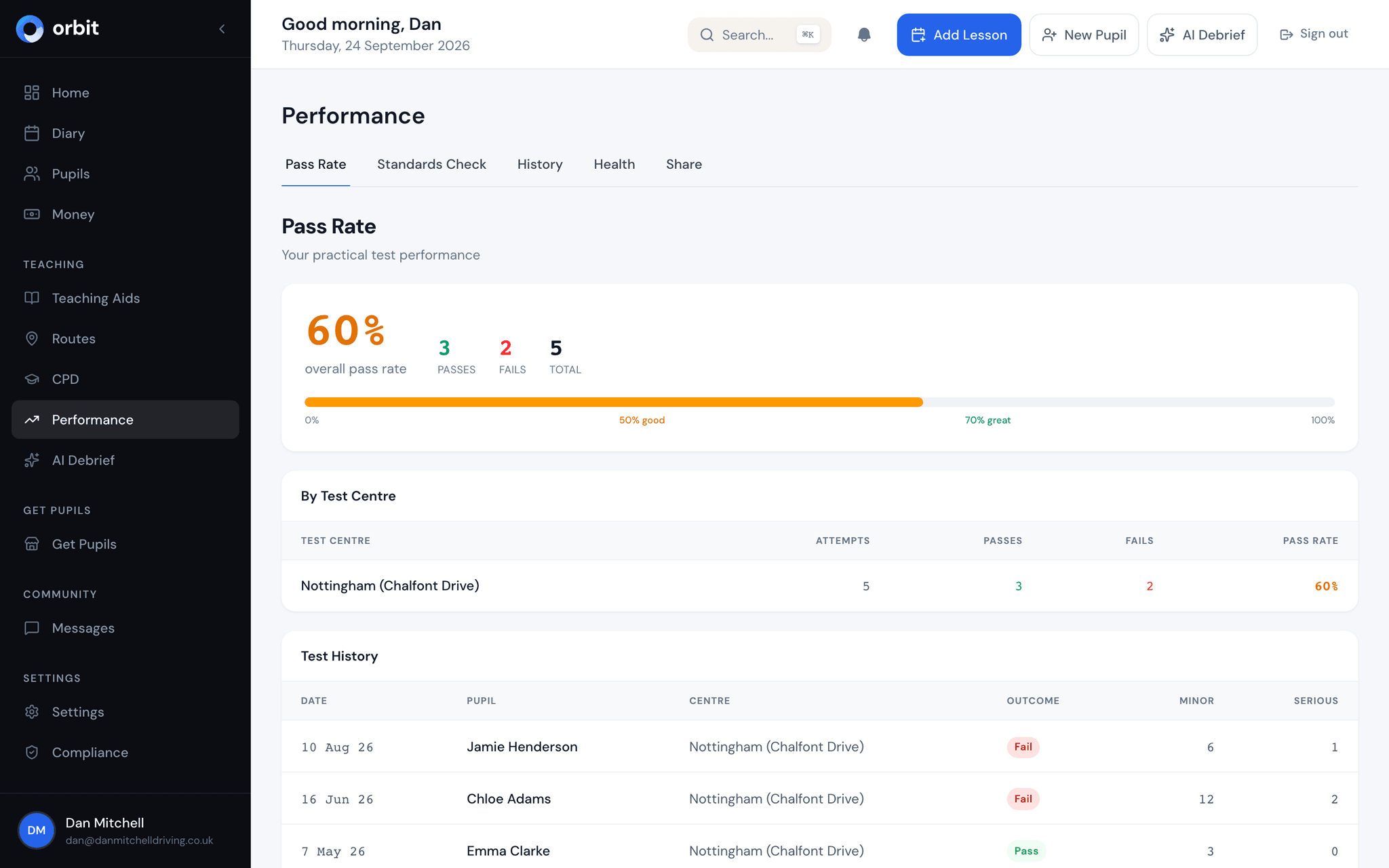The width and height of the screenshot is (1389, 868).
Task: Click the Money banknote icon
Action: pyautogui.click(x=32, y=214)
